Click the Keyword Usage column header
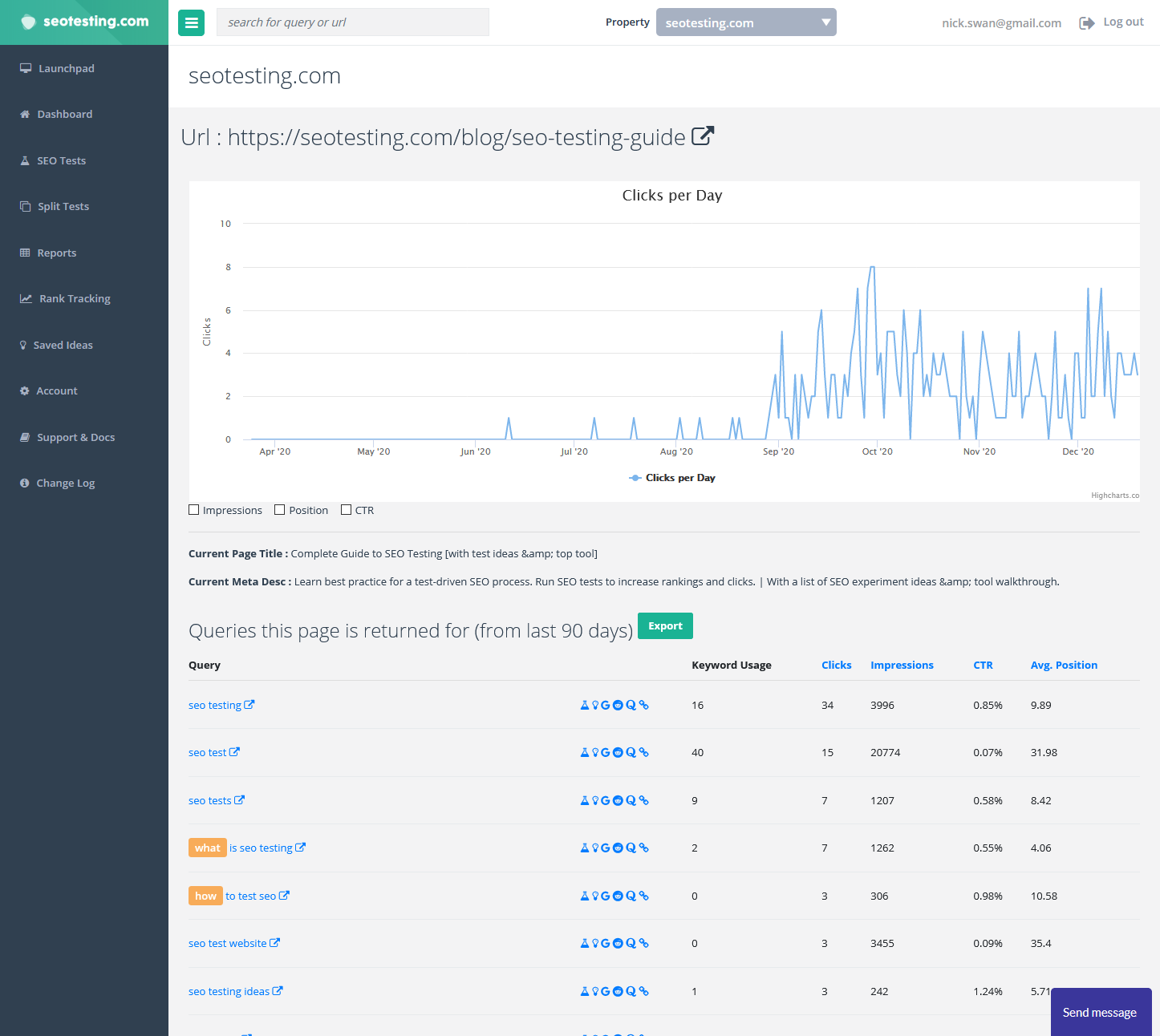 coord(732,665)
